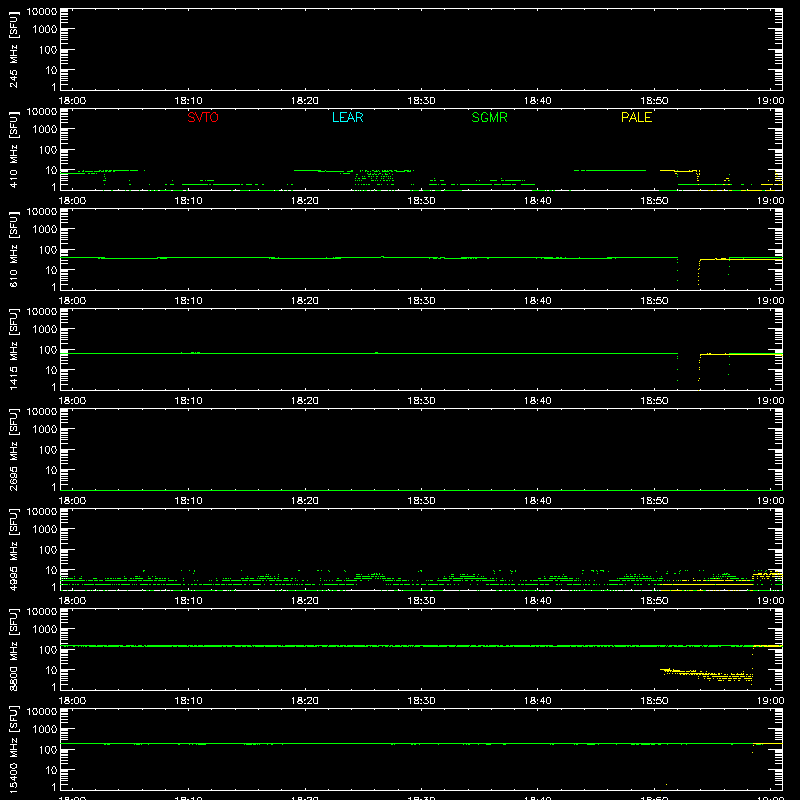Select the 8800 MHz [SFU] axis title

click(x=14, y=649)
